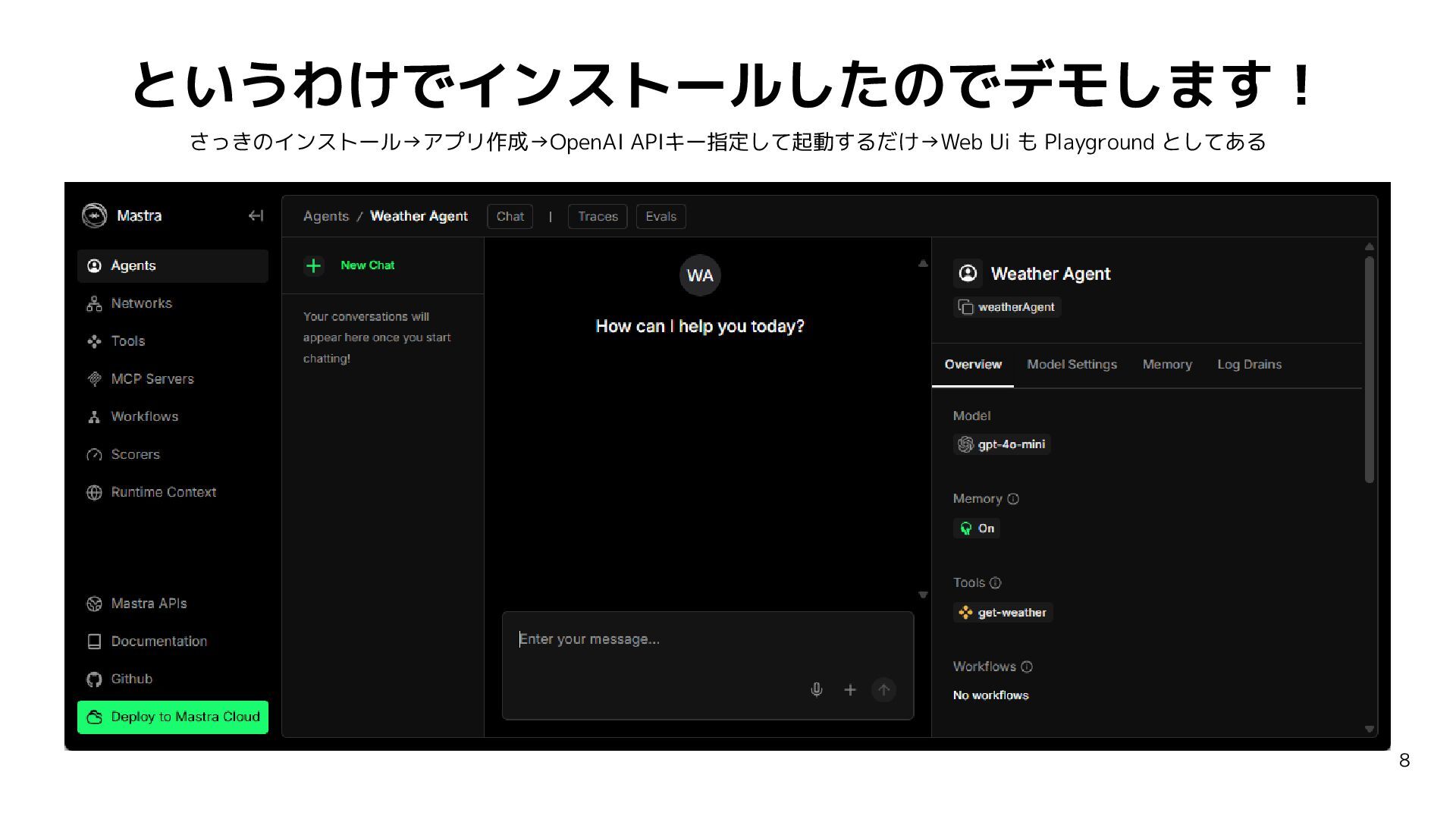Click right panel scroll down arrow

[x=1369, y=730]
